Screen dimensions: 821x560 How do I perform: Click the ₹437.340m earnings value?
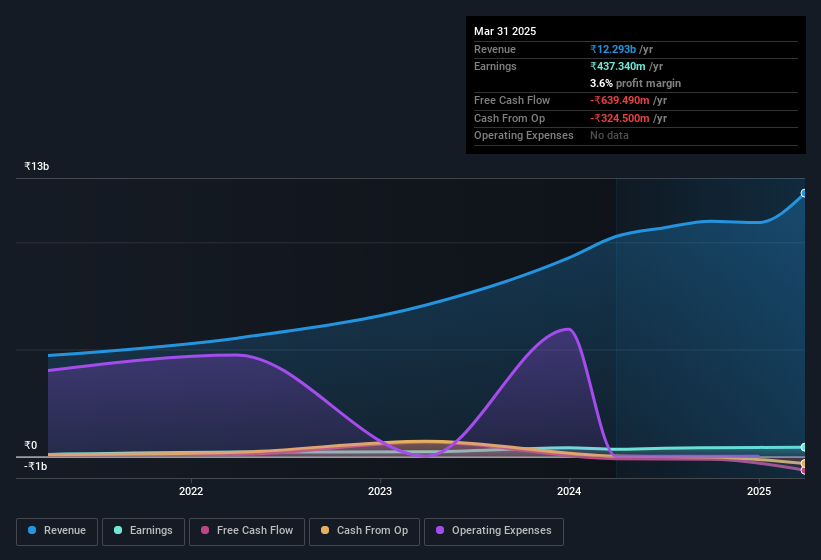point(617,66)
